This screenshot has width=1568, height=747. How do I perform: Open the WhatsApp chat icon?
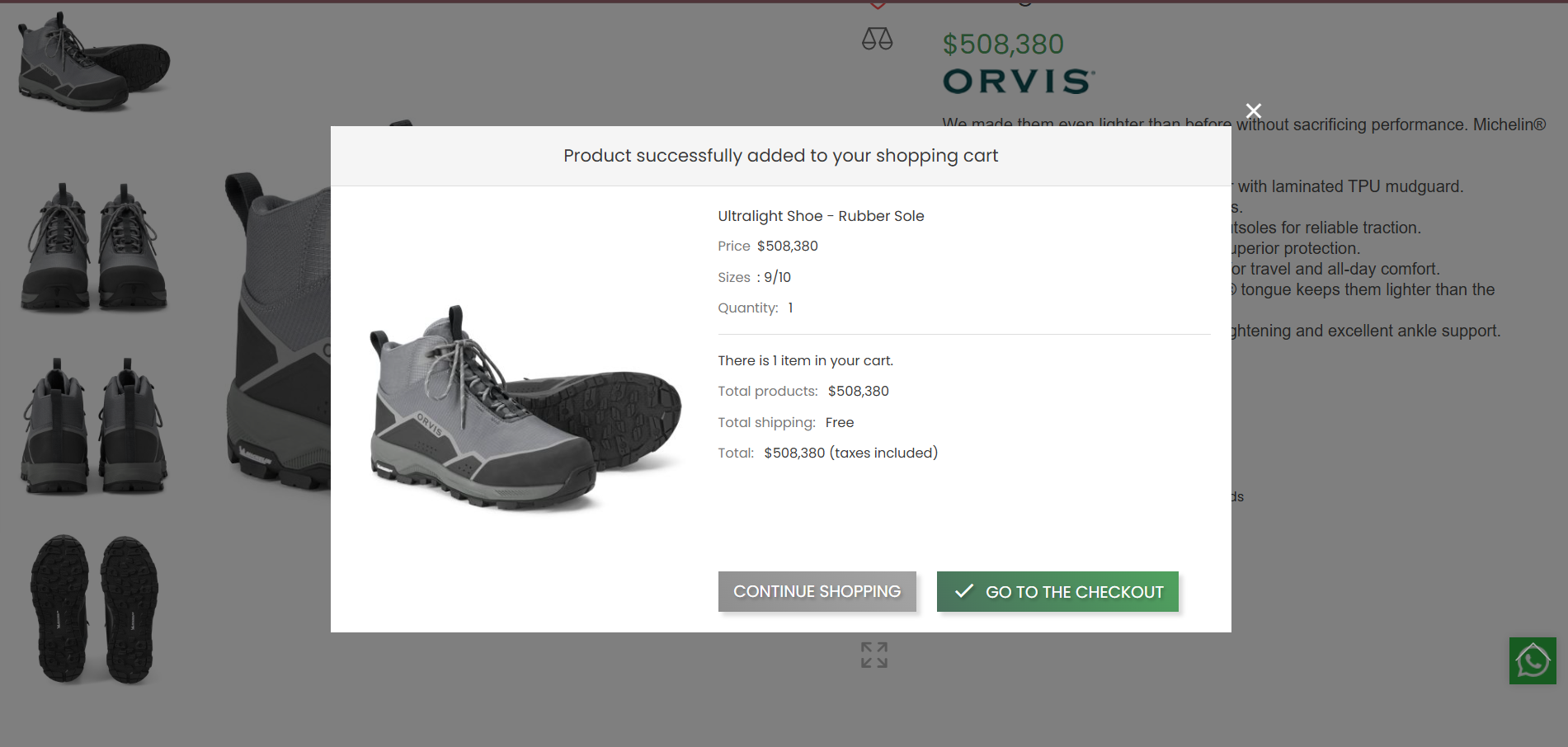click(1533, 660)
